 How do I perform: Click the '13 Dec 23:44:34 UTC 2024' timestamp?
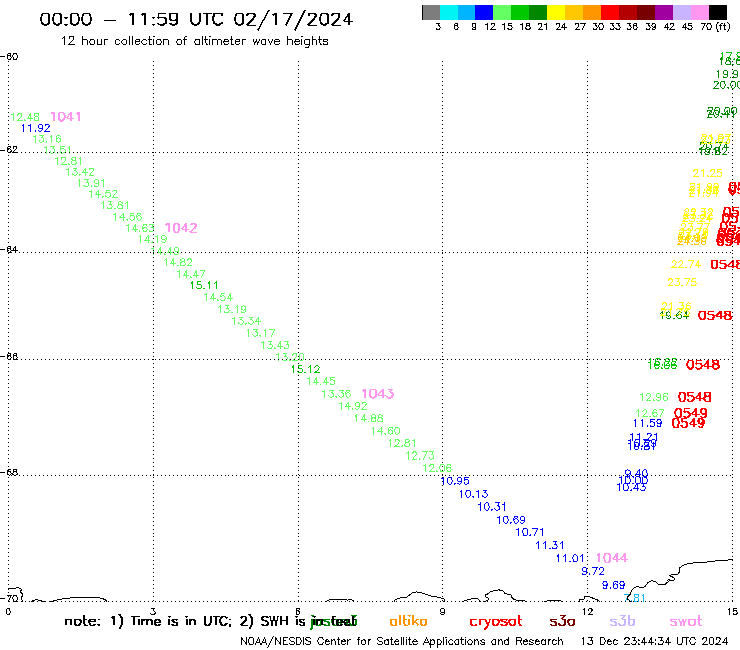pyautogui.click(x=654, y=642)
